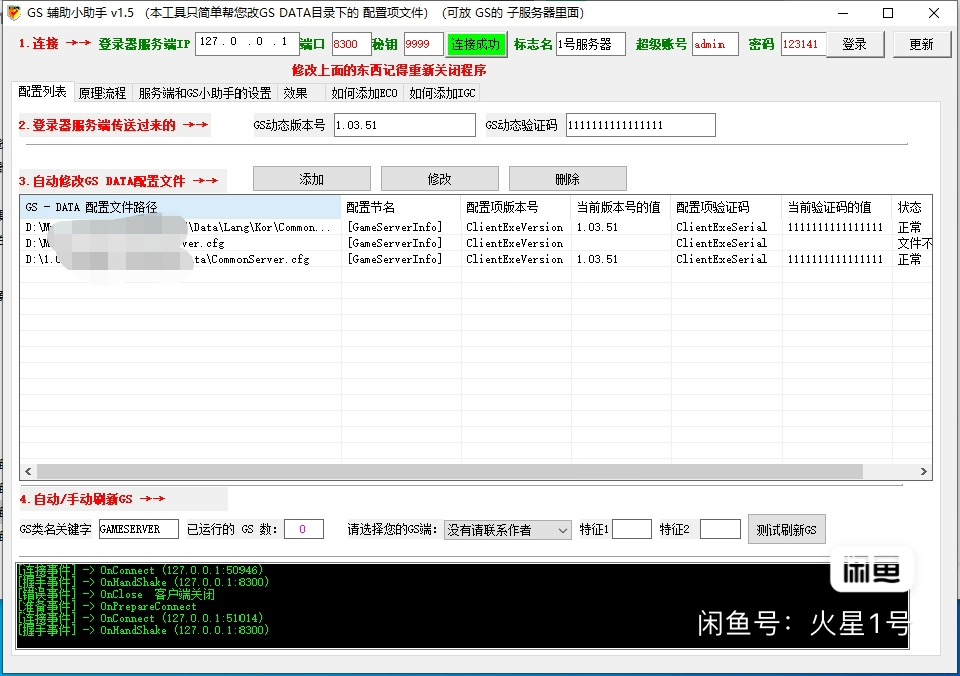960x676 pixels.
Task: Select the 如何添加ECO tab
Action: click(x=364, y=93)
